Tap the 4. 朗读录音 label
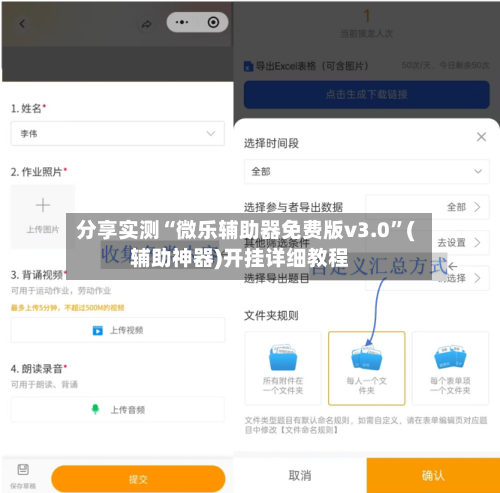500x493 pixels. [x=39, y=369]
